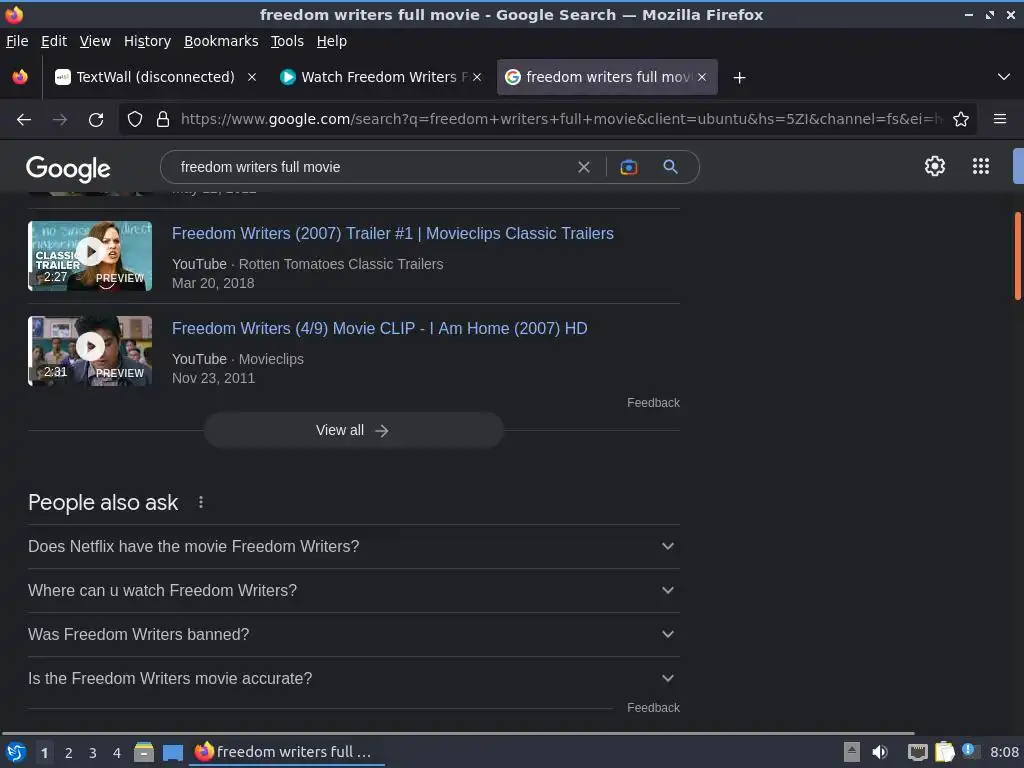Open the File menu
This screenshot has height=768, width=1024.
pos(17,41)
